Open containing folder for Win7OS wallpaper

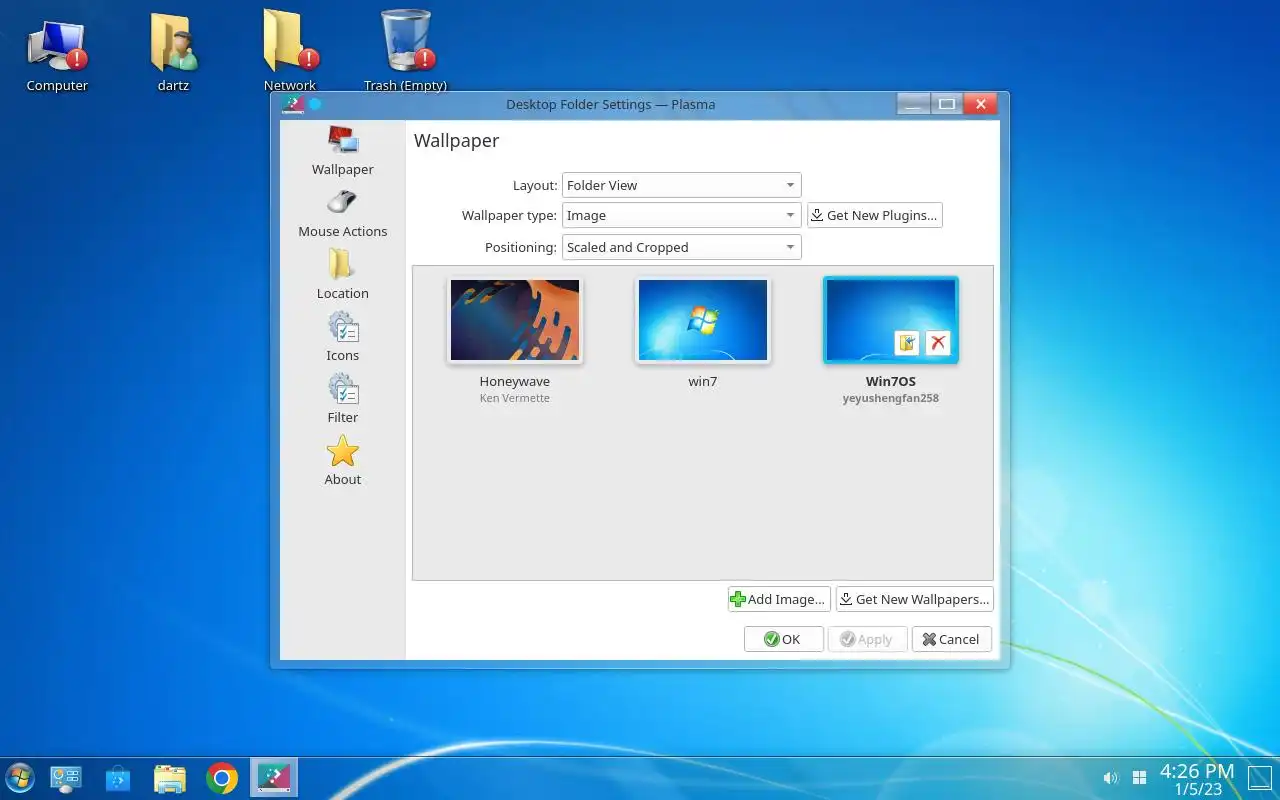pyautogui.click(x=907, y=343)
